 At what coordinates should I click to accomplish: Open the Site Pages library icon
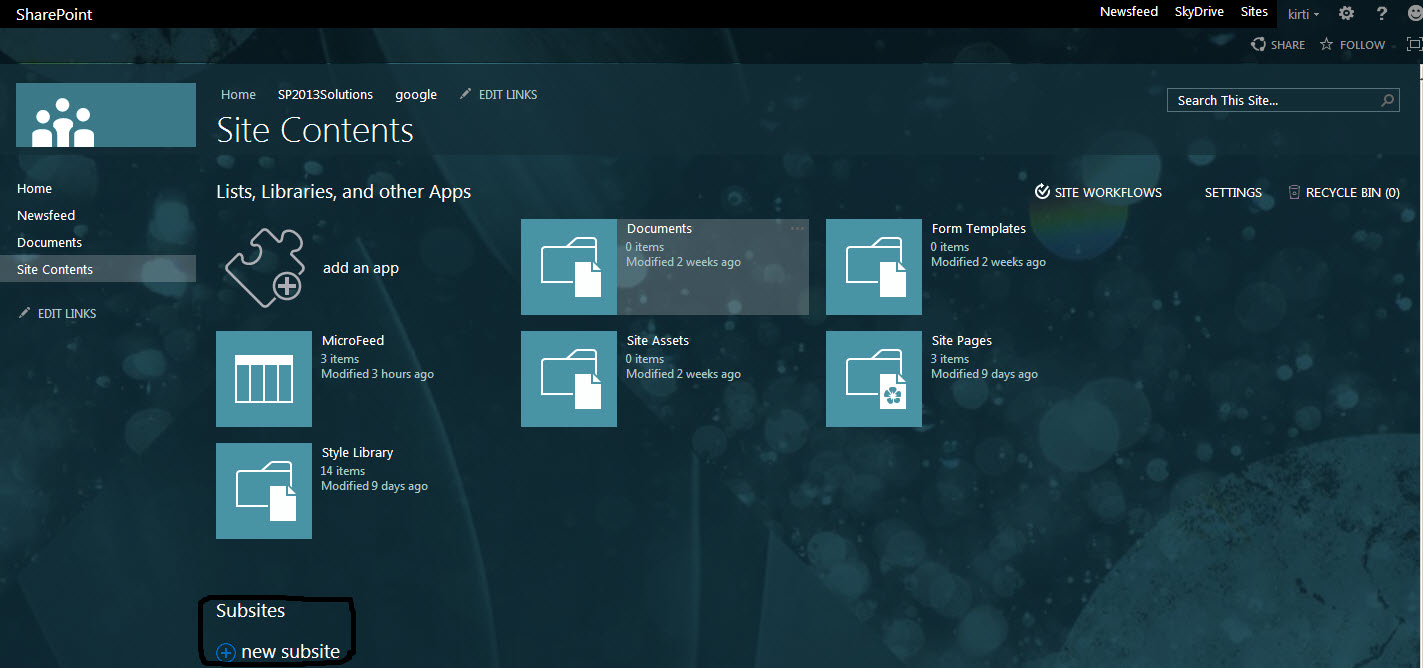874,379
